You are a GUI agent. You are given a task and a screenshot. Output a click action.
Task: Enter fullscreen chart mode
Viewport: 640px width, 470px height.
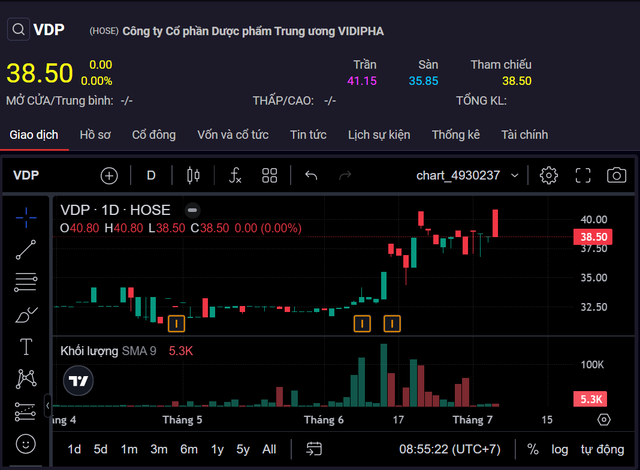[583, 175]
